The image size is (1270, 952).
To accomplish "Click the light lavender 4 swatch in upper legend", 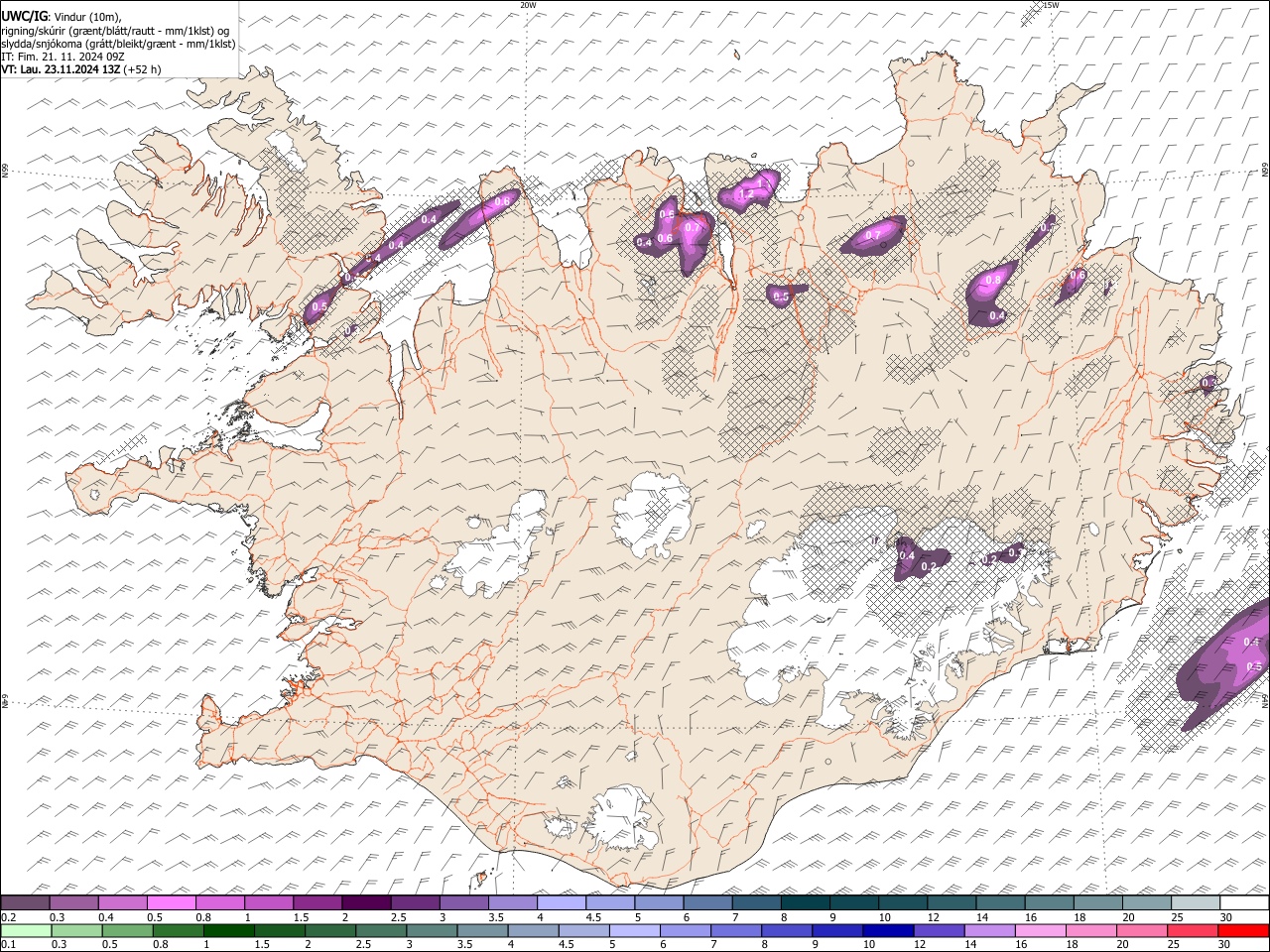I will coord(562,902).
